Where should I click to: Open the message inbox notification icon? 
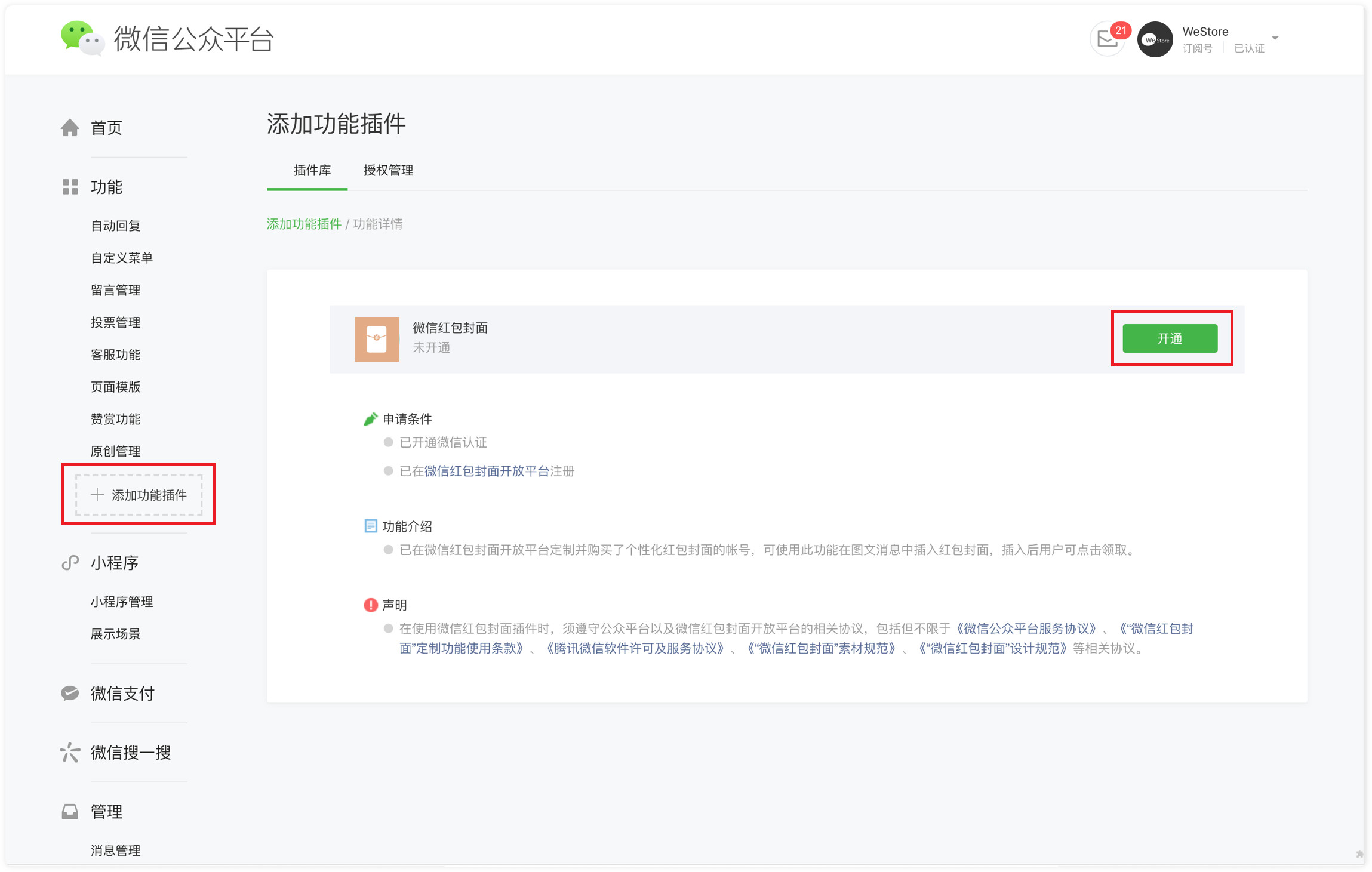point(1108,39)
